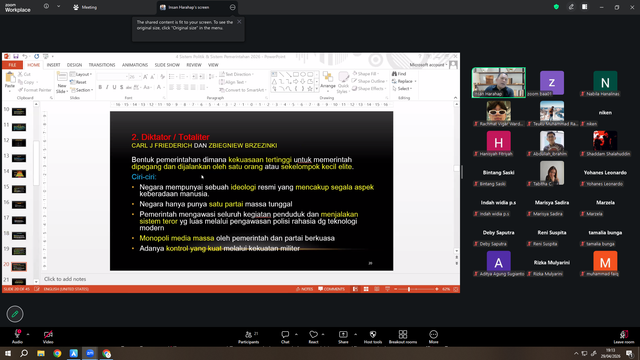
Task: Click the Save icon in PowerPoint title bar
Action: (16, 56)
